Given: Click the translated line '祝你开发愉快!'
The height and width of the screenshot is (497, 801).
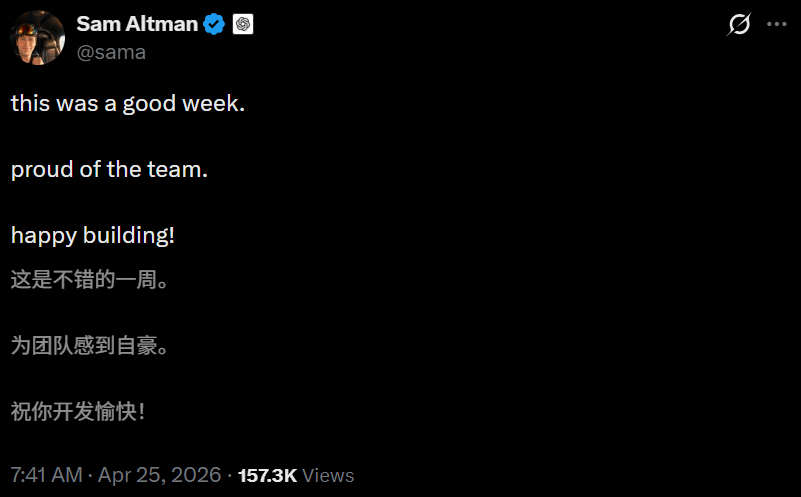Looking at the screenshot, I should click(x=78, y=411).
